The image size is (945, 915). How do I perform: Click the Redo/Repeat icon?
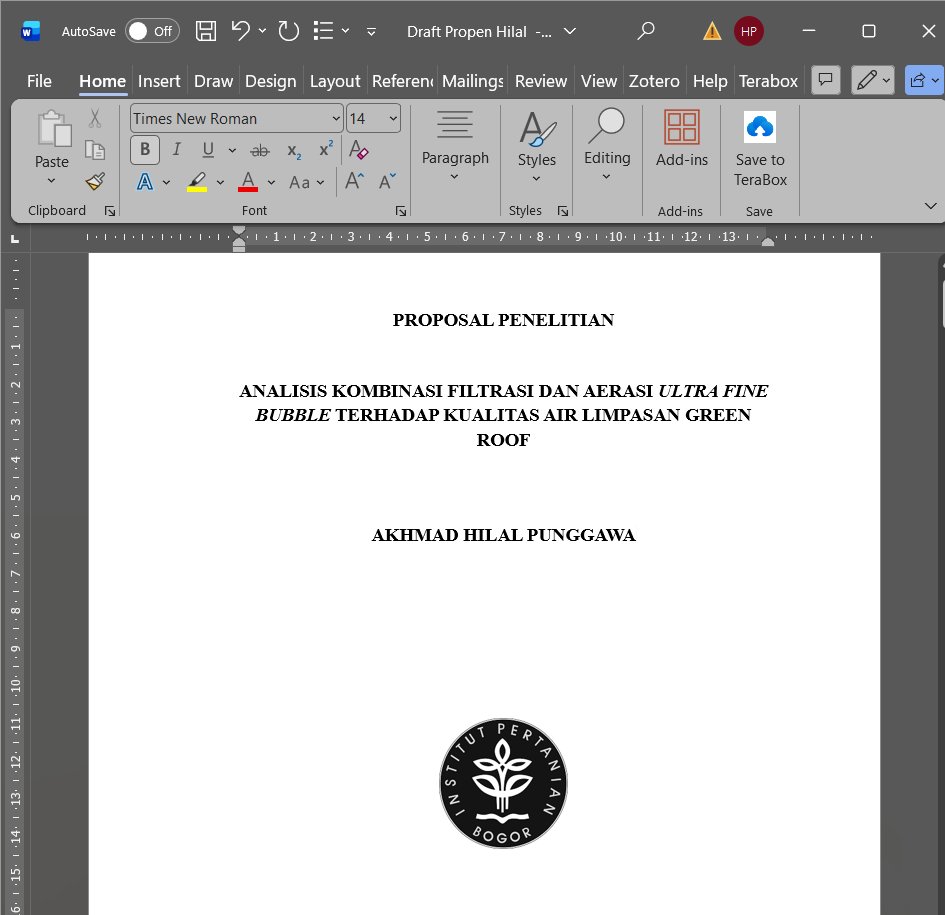pyautogui.click(x=289, y=31)
